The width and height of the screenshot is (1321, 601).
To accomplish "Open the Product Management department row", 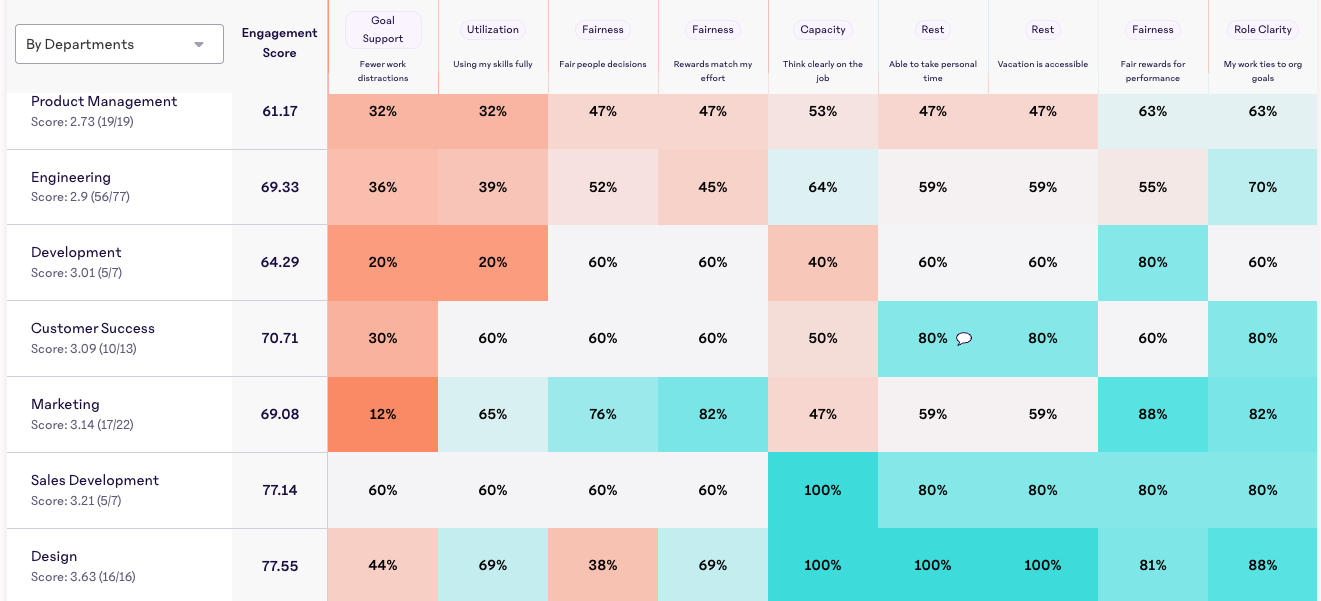I will [104, 102].
